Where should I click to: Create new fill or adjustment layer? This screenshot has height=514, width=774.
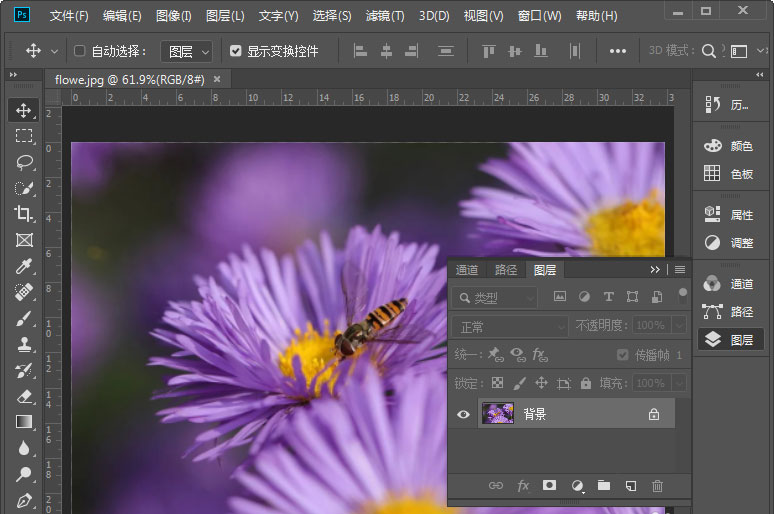pyautogui.click(x=577, y=486)
